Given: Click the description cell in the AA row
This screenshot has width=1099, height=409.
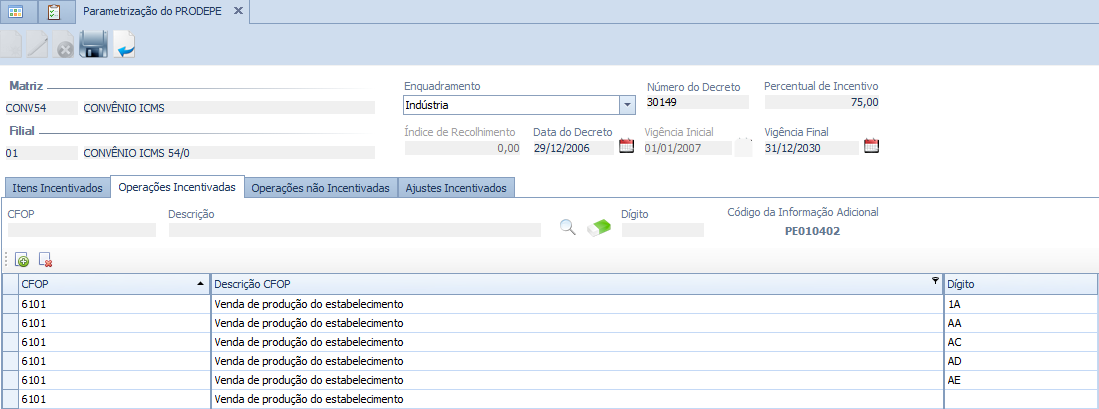Looking at the screenshot, I should pyautogui.click(x=577, y=324).
